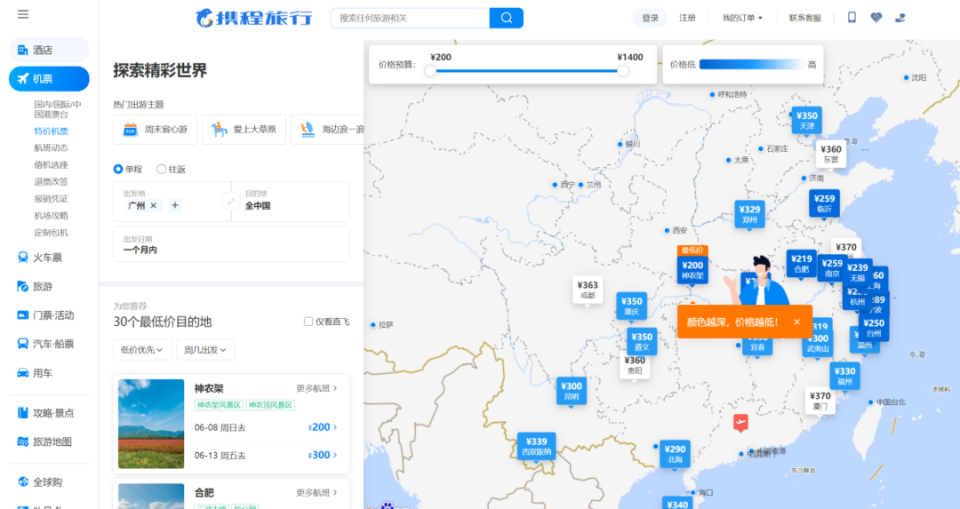The width and height of the screenshot is (960, 509).
Task: Click the ¥1400 maximum price slider handle
Action: (x=623, y=71)
